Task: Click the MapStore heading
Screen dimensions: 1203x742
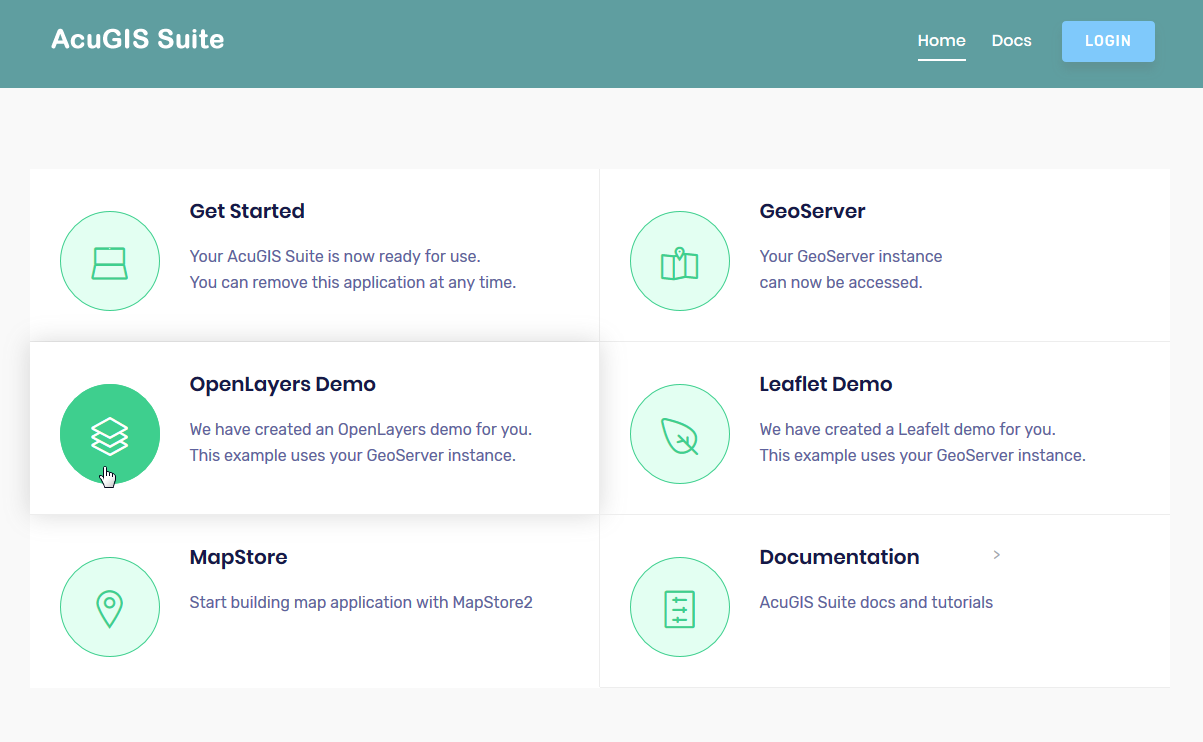Action: 238,557
